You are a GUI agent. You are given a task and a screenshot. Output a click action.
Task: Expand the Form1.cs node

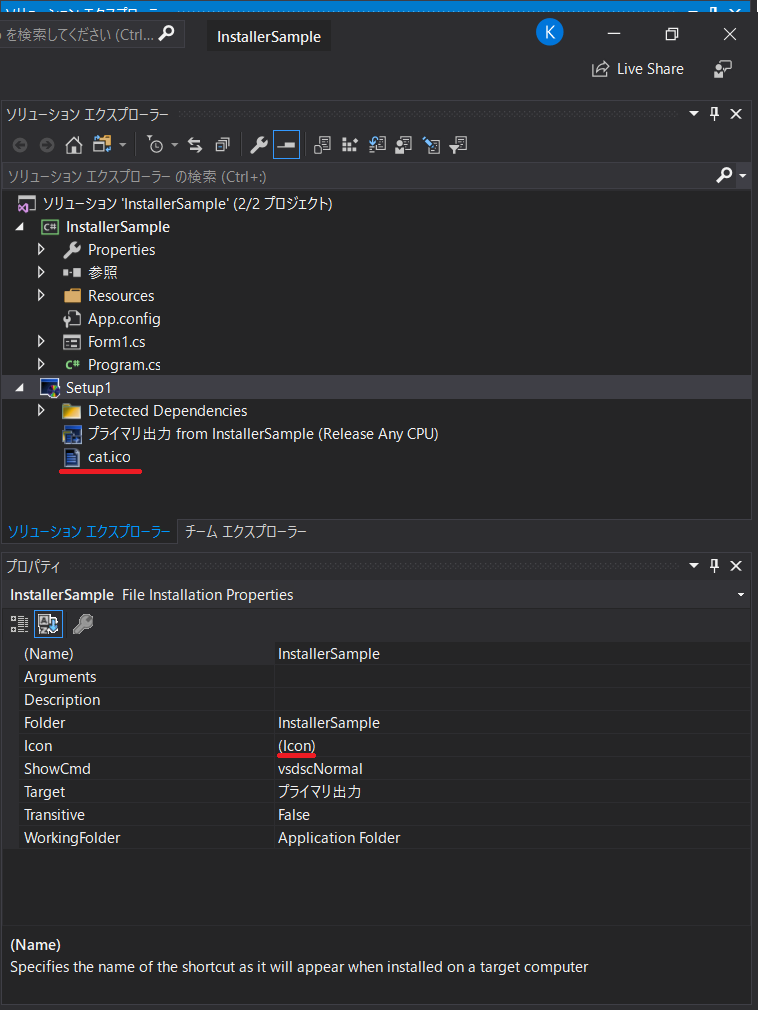pos(41,341)
